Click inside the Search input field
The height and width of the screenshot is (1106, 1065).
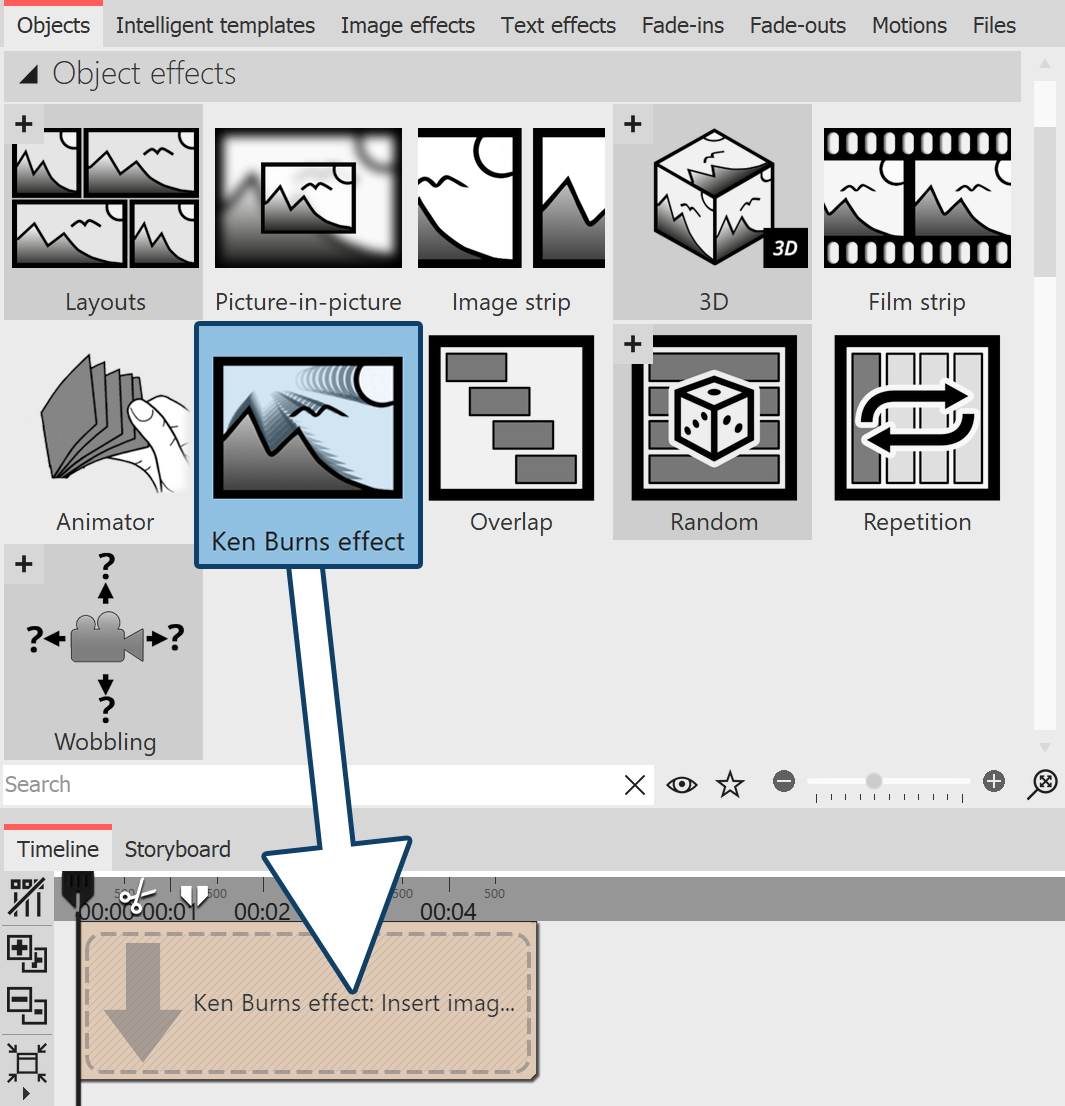point(300,784)
